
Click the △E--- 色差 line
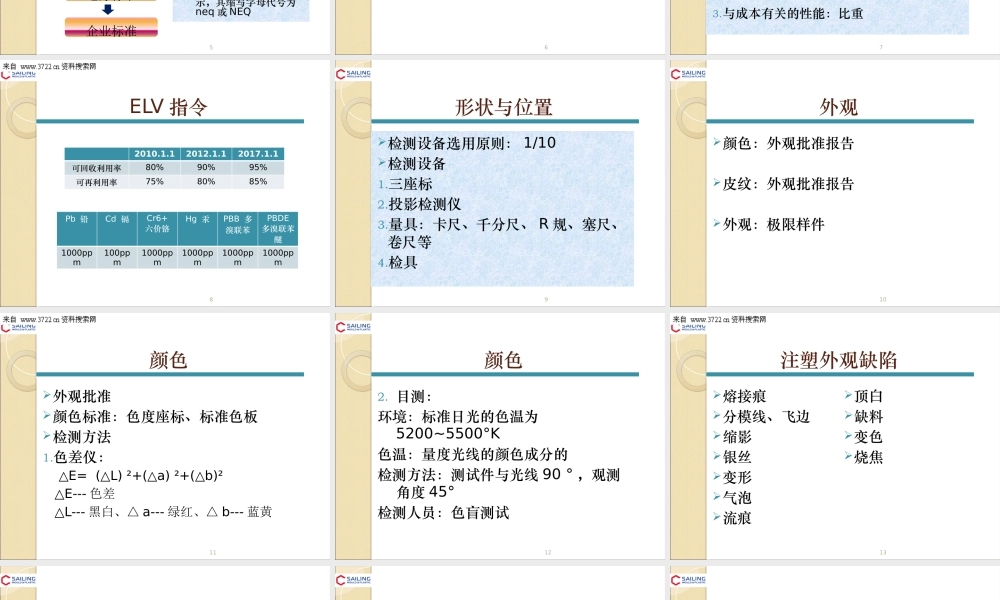85,494
